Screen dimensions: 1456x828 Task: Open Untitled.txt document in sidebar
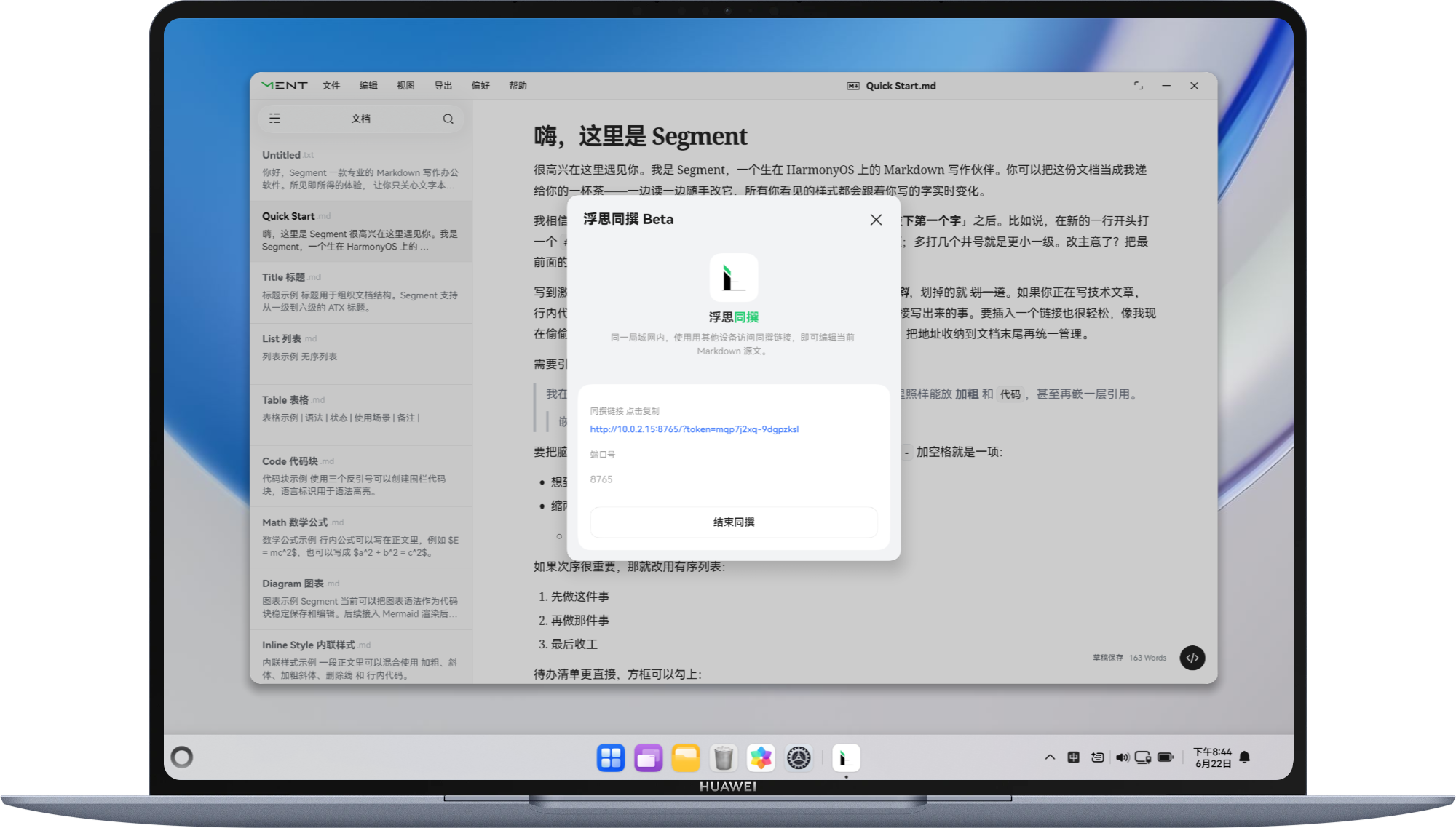click(361, 170)
